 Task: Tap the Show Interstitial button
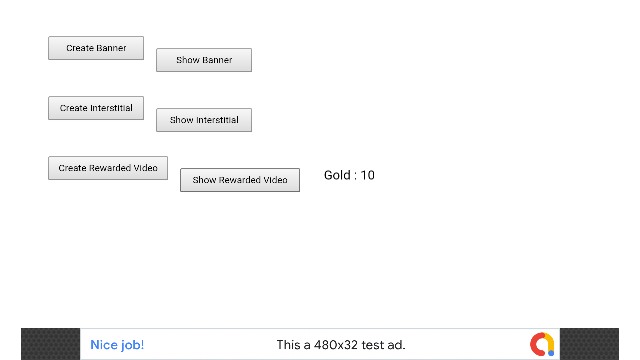204,120
